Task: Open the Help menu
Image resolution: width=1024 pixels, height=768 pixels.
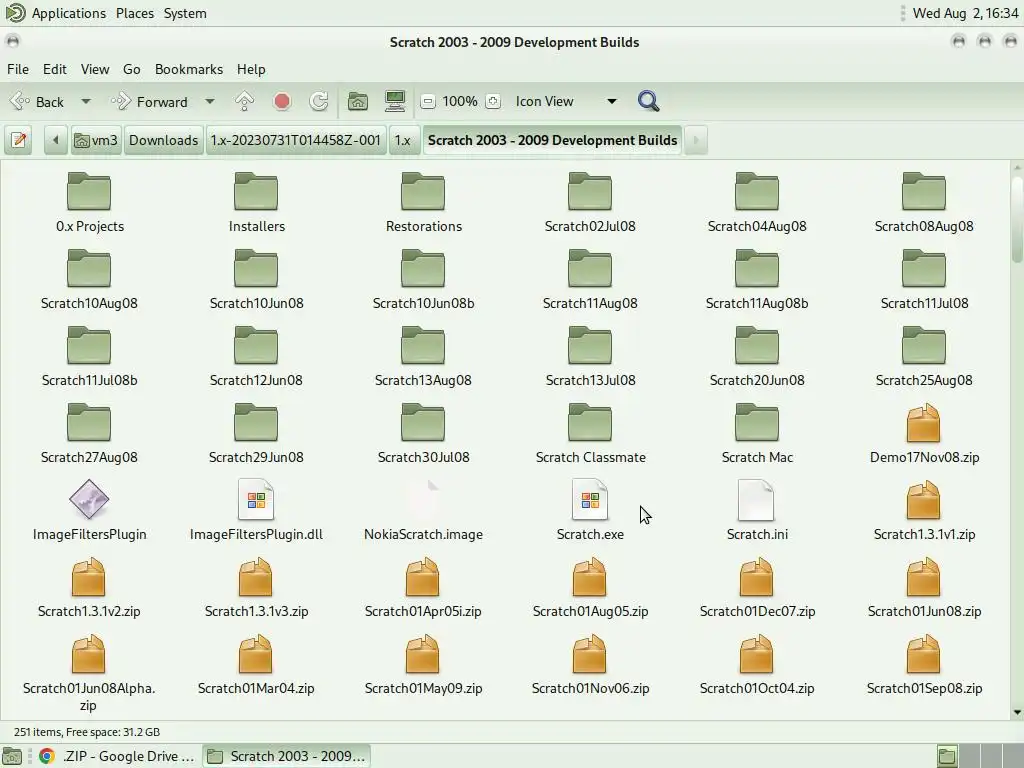Action: 251,69
